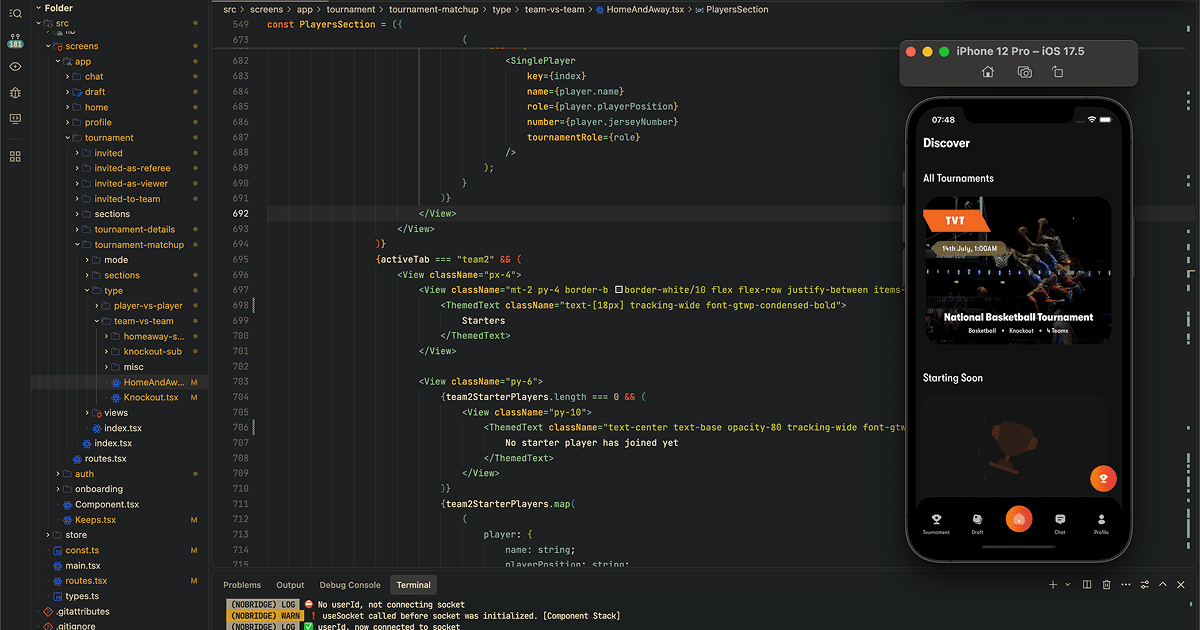
Task: Kill terminal with trash icon
Action: point(1107,585)
